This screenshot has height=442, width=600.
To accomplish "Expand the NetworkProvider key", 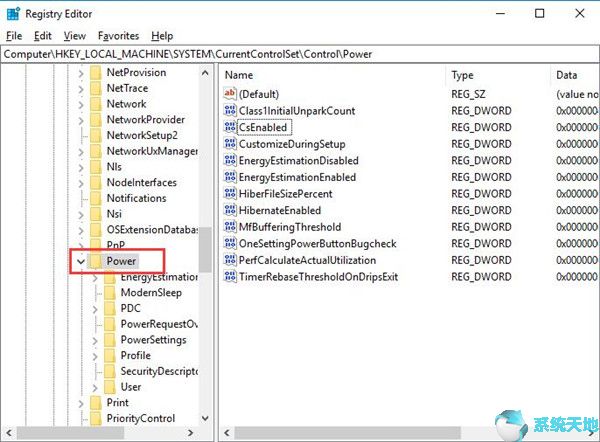I will (x=81, y=120).
